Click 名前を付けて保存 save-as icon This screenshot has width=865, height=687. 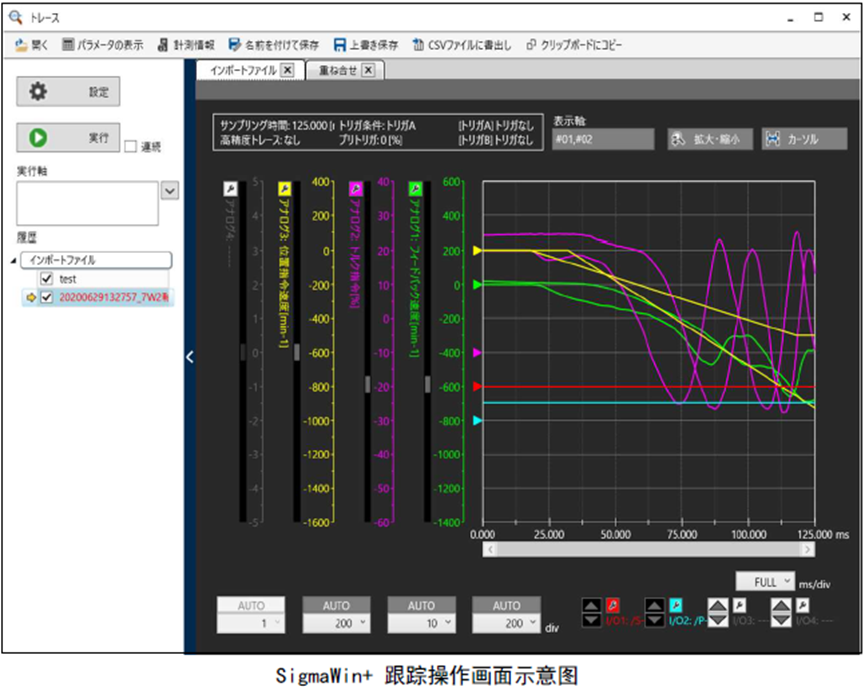point(235,45)
